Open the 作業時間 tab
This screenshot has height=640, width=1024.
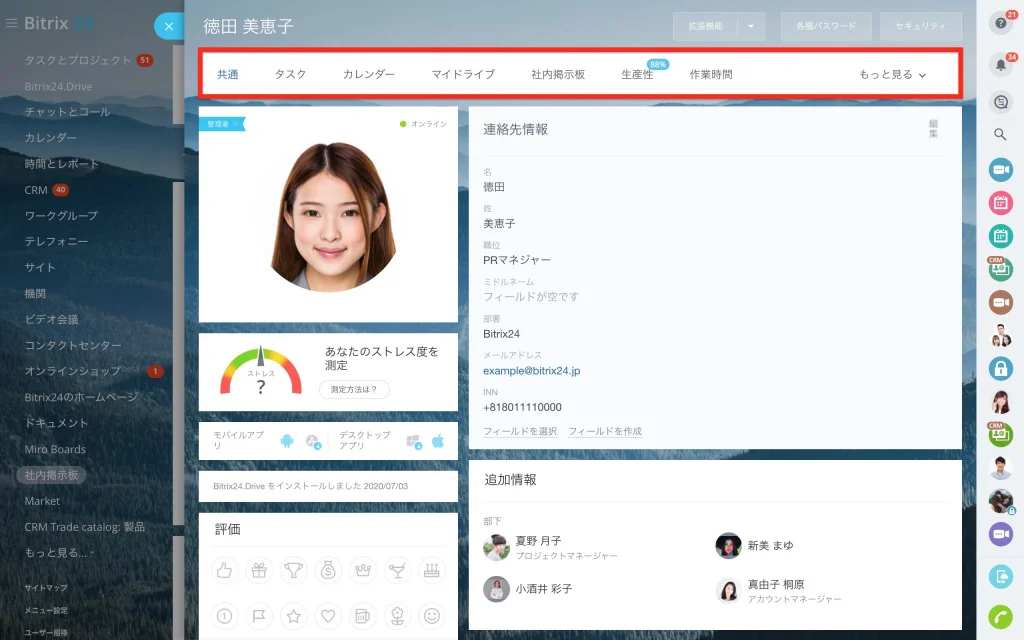[x=711, y=74]
